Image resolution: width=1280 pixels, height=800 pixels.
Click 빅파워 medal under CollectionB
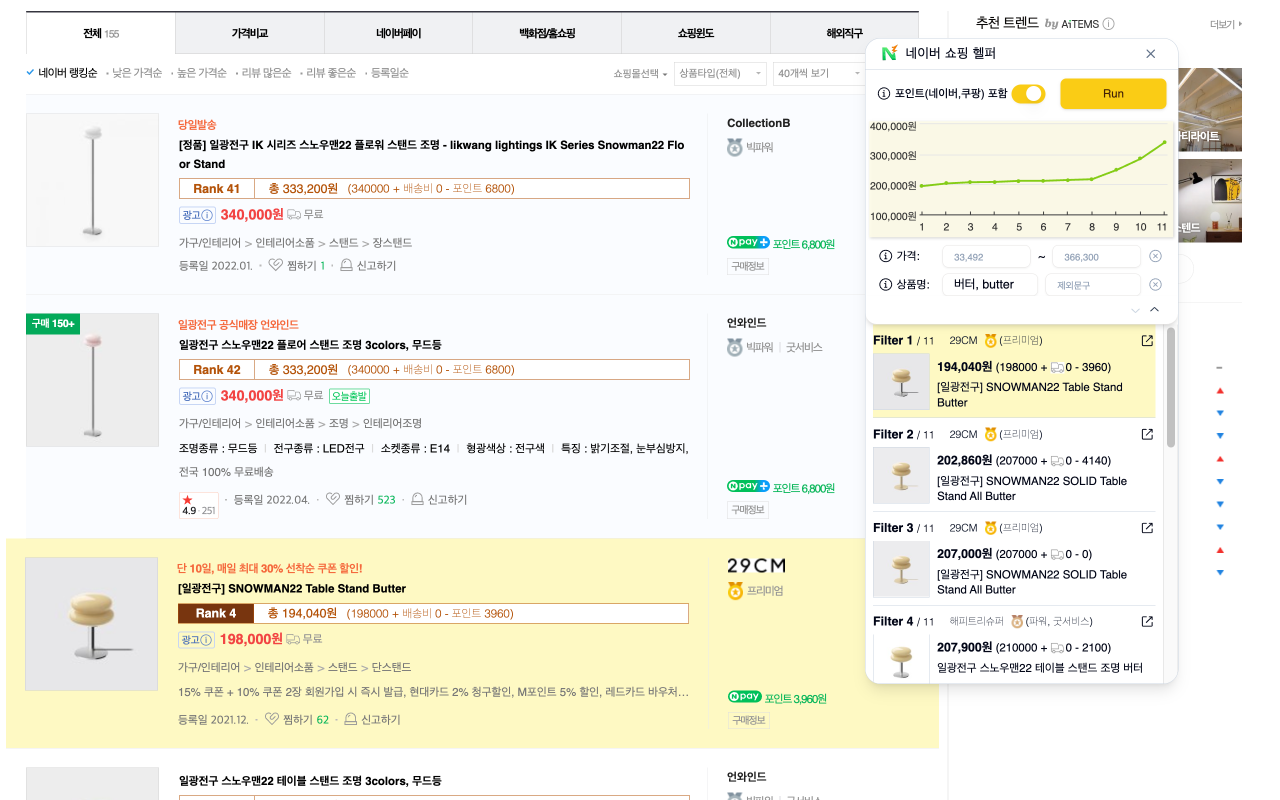tap(735, 147)
